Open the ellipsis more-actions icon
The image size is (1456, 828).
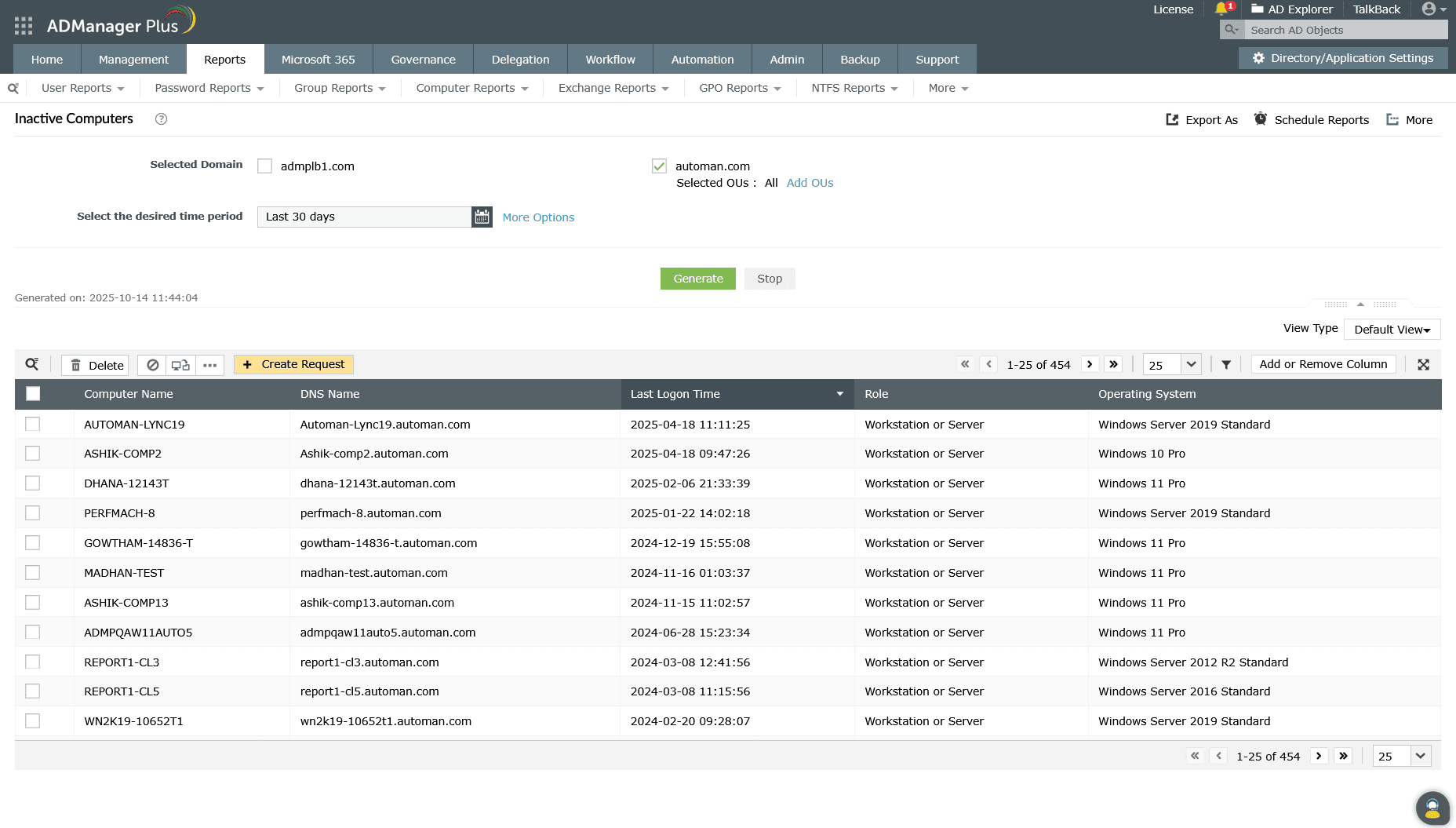click(x=209, y=364)
